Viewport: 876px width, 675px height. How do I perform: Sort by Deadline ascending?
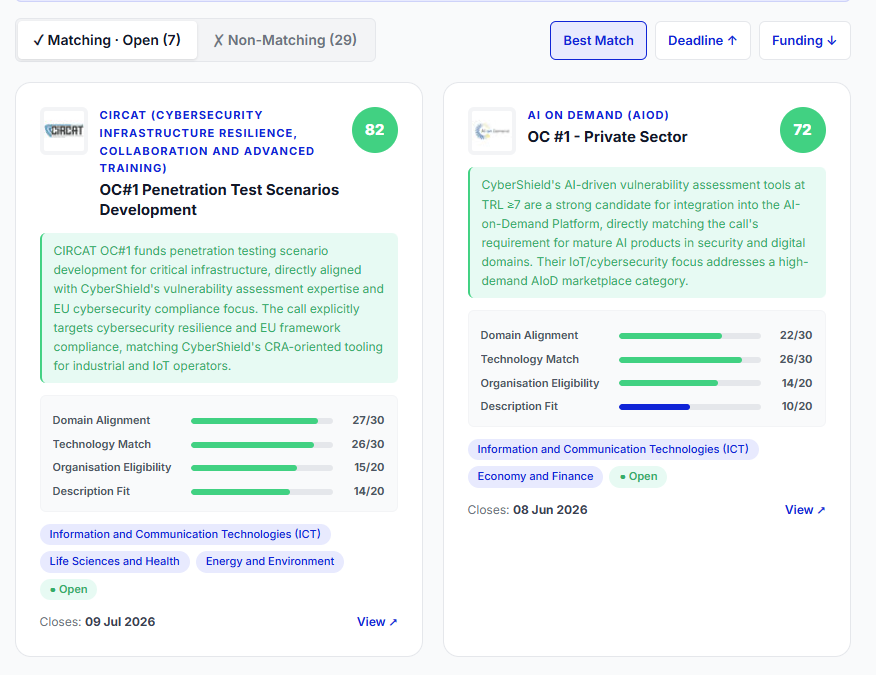tap(703, 41)
